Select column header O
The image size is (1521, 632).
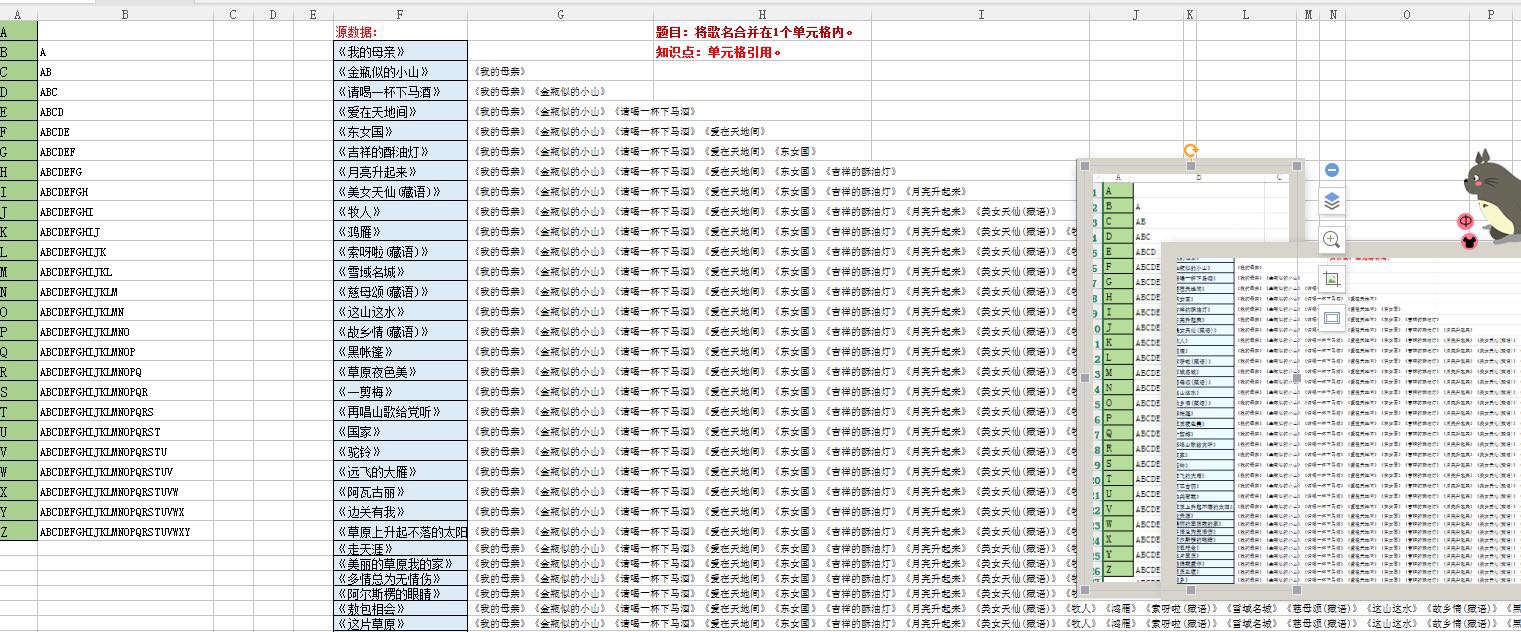(1407, 14)
